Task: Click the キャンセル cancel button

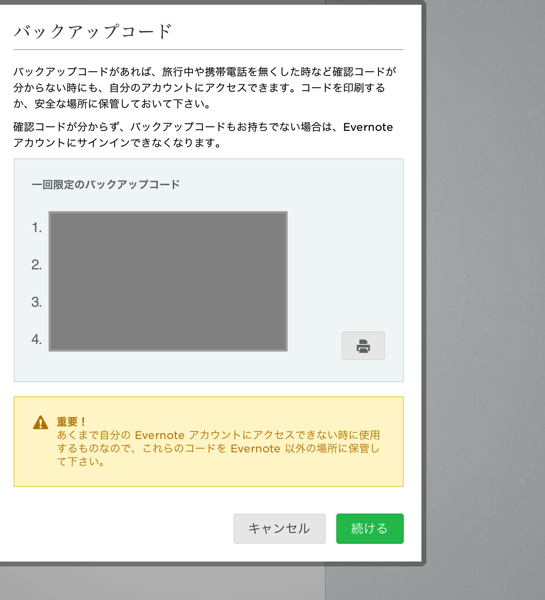Action: click(x=279, y=528)
